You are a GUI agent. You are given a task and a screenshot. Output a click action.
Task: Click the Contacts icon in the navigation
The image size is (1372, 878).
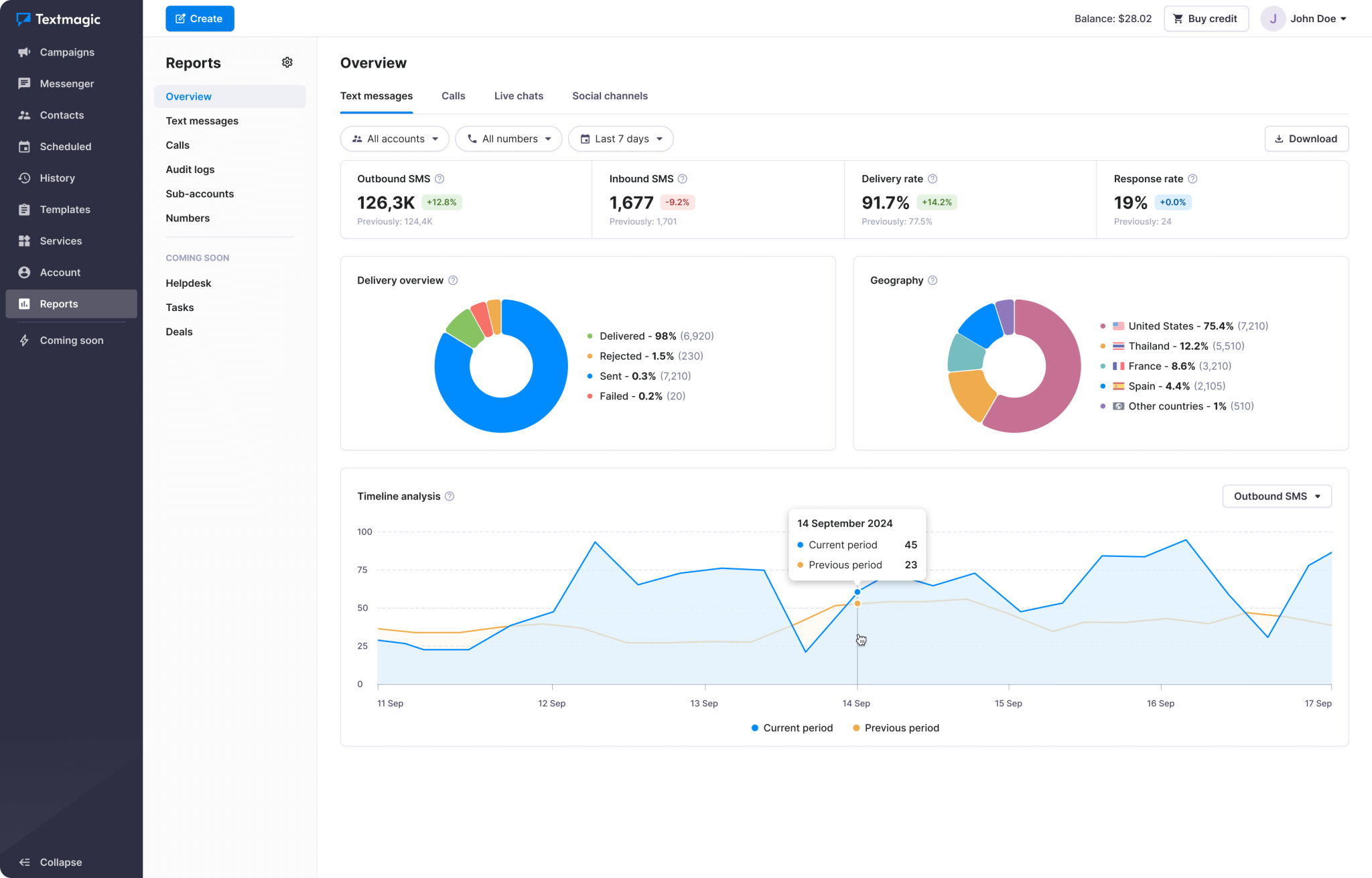(25, 115)
